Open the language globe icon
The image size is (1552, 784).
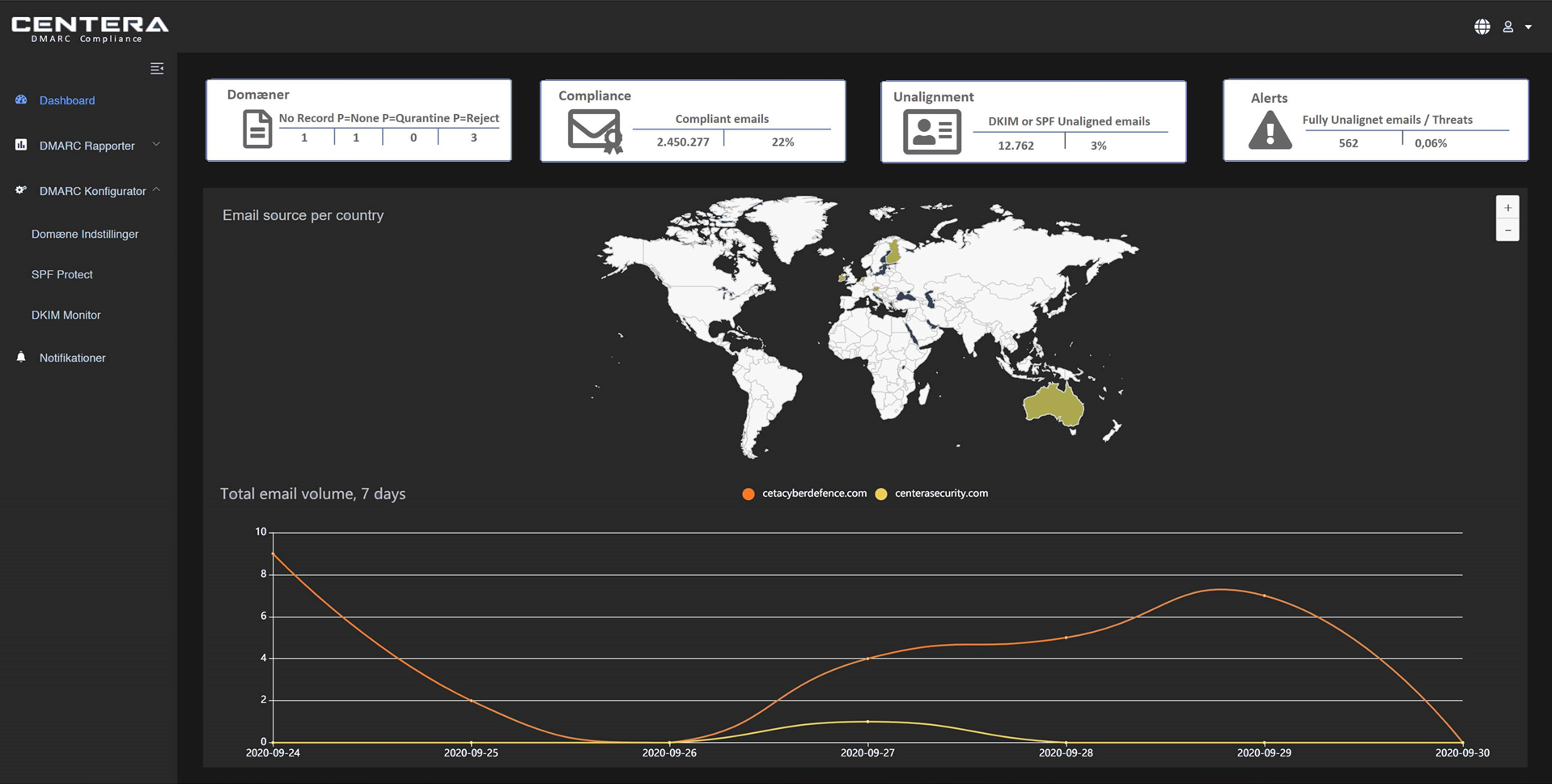(1482, 27)
